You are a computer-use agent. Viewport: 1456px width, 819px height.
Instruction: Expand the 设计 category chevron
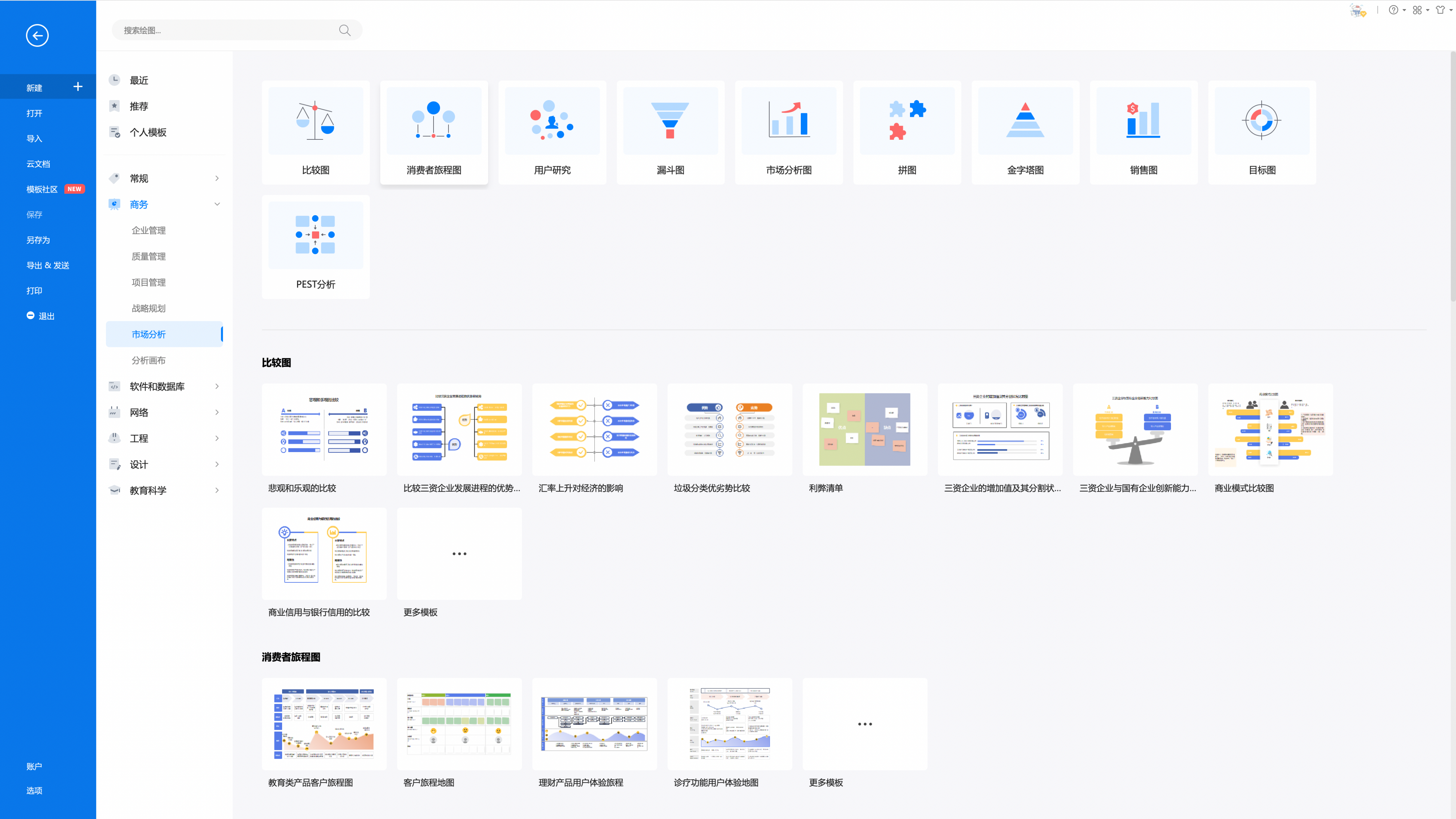click(217, 464)
